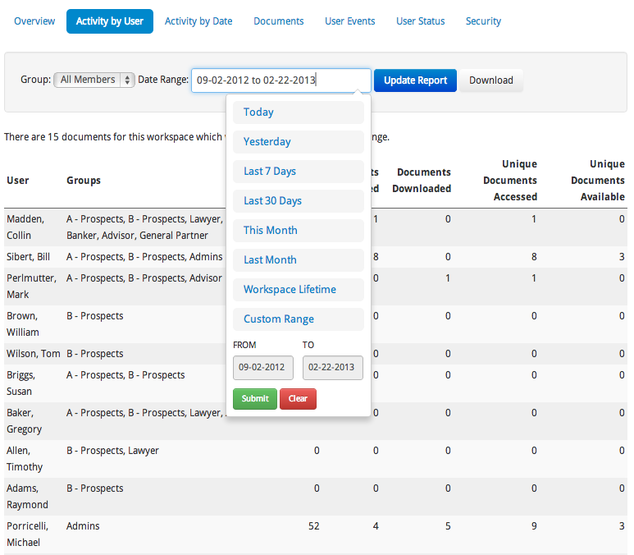Open the User Status tab
The image size is (634, 555).
[420, 21]
